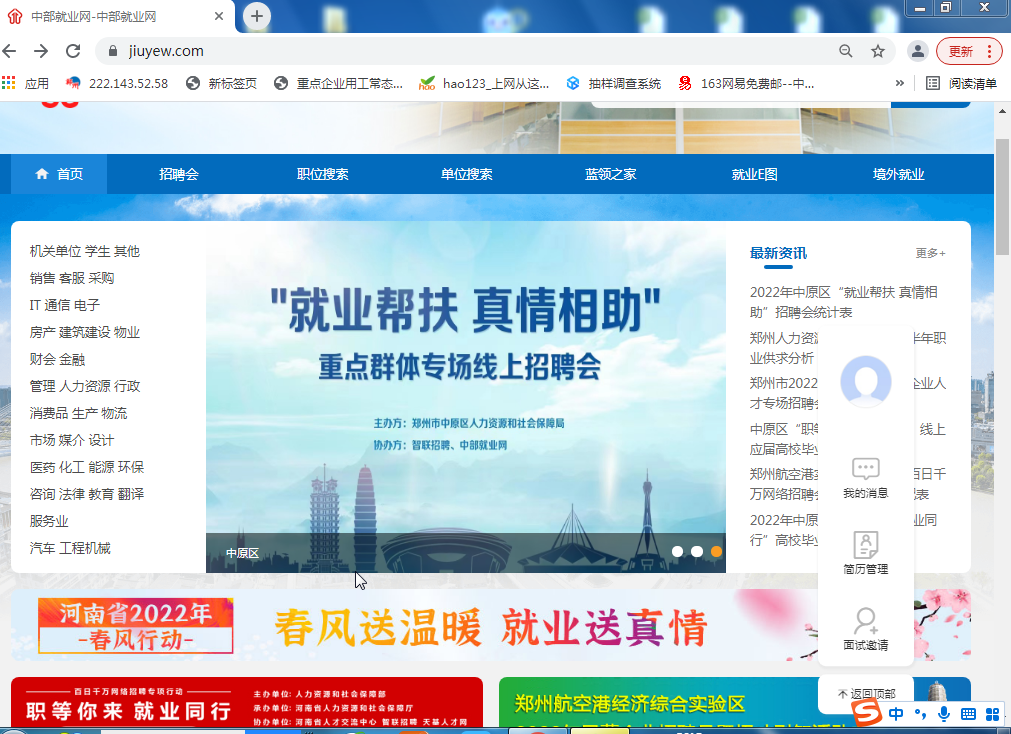This screenshot has width=1011, height=734.
Task: Click the zoom magnifier icon in address bar
Action: tap(846, 51)
